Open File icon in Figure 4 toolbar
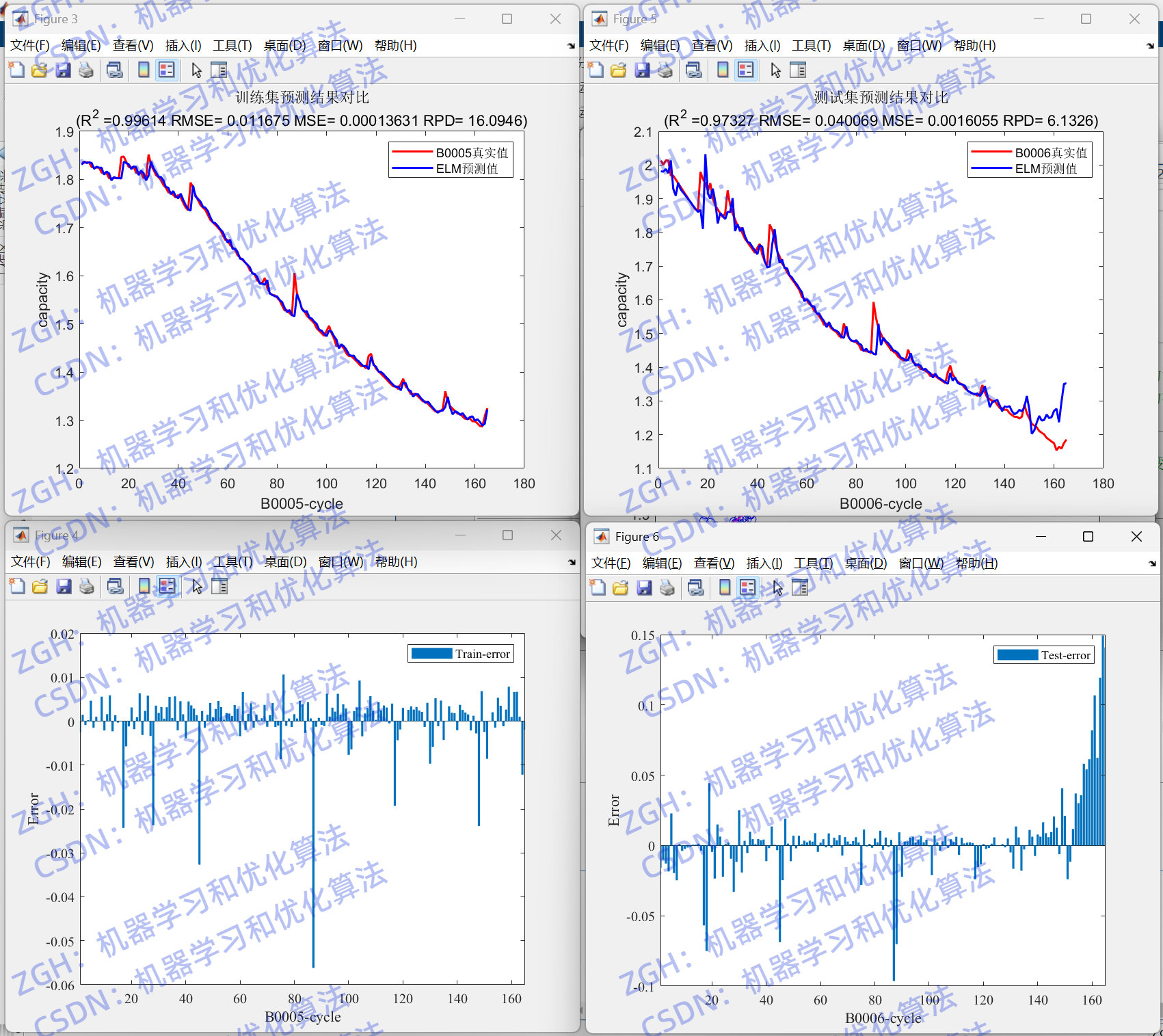This screenshot has width=1163, height=1036. [40, 586]
